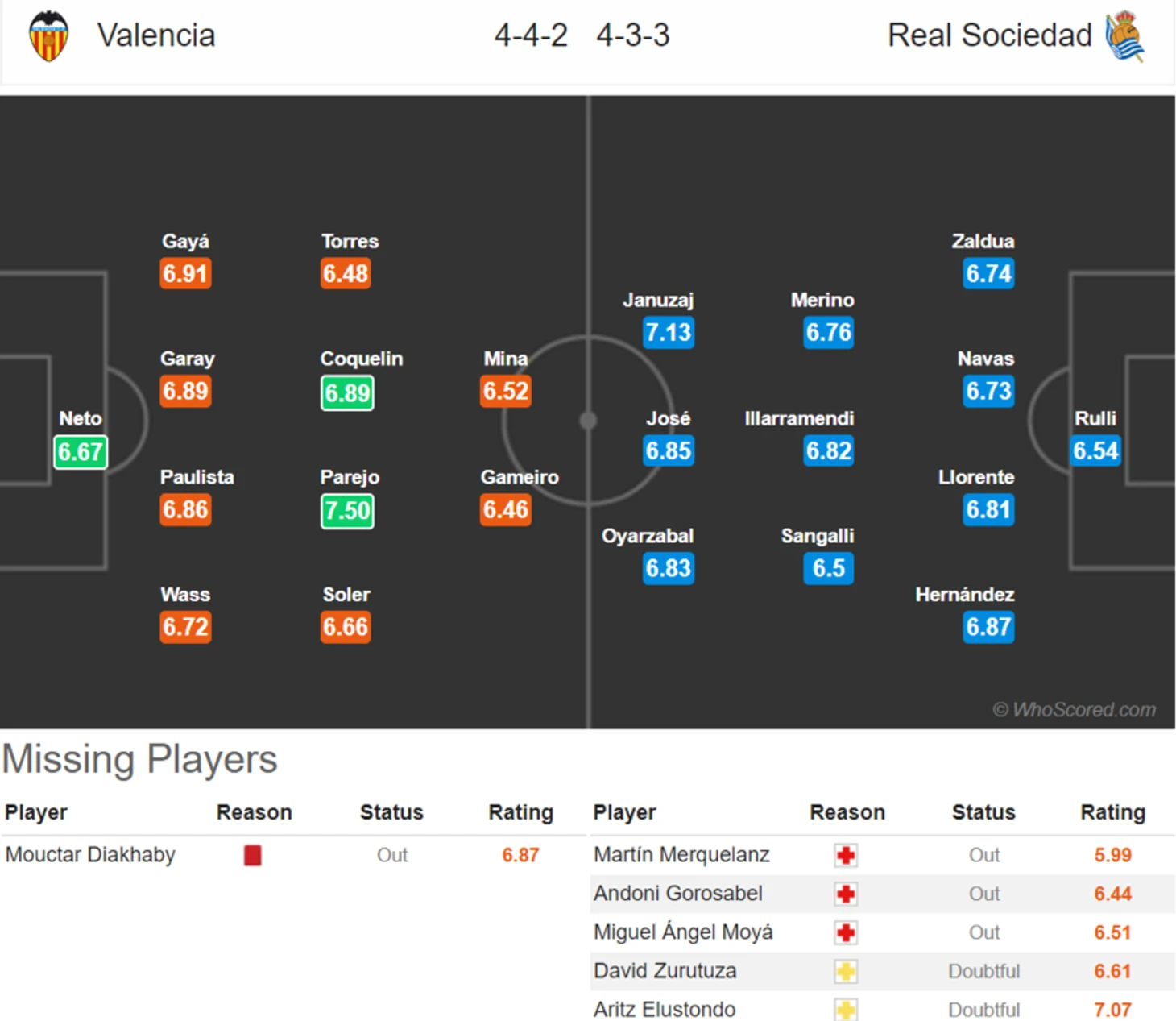
Task: Click the Real Sociedad club crest
Action: [x=1125, y=36]
